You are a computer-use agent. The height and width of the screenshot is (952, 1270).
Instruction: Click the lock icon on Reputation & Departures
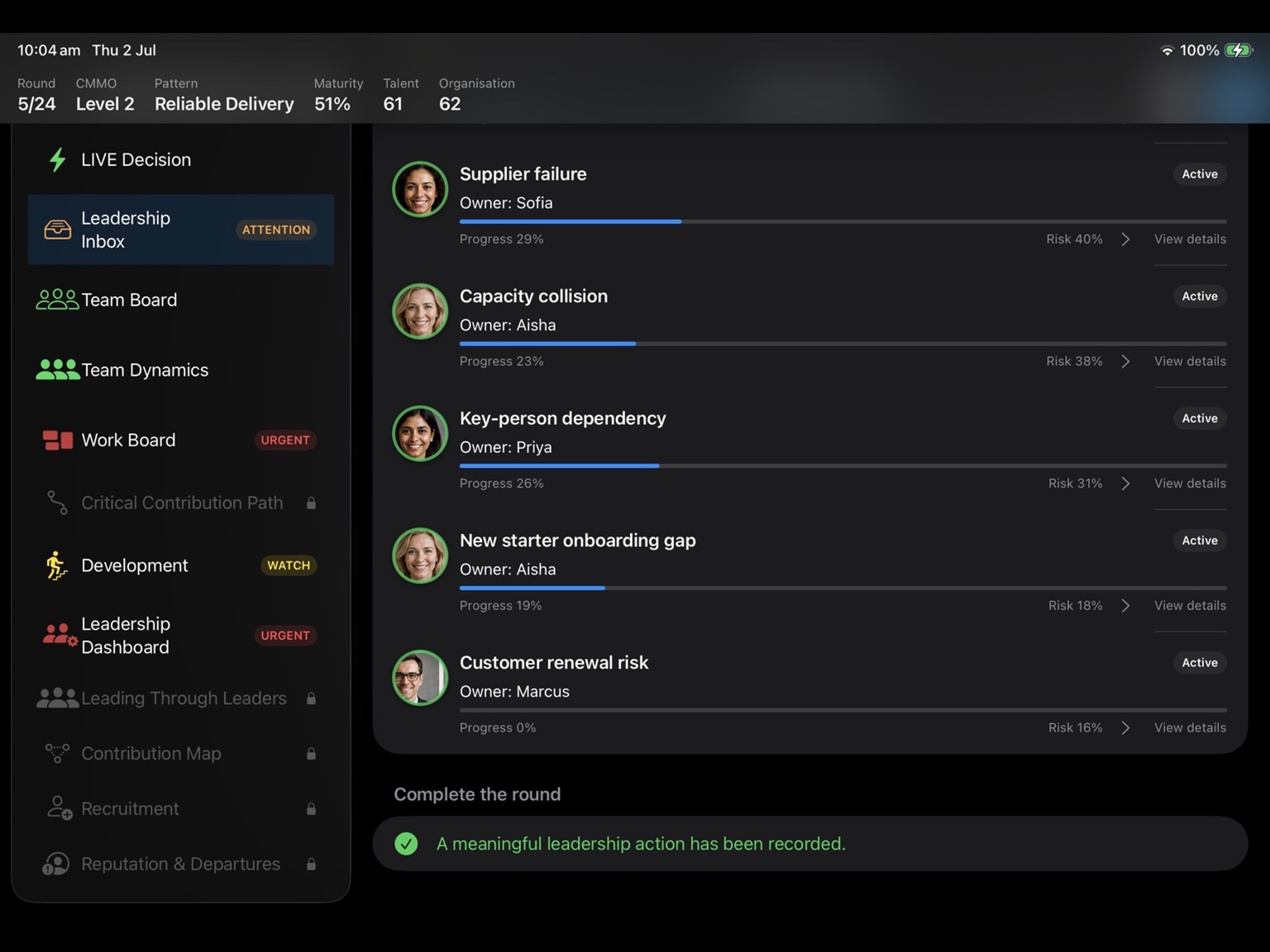(311, 864)
